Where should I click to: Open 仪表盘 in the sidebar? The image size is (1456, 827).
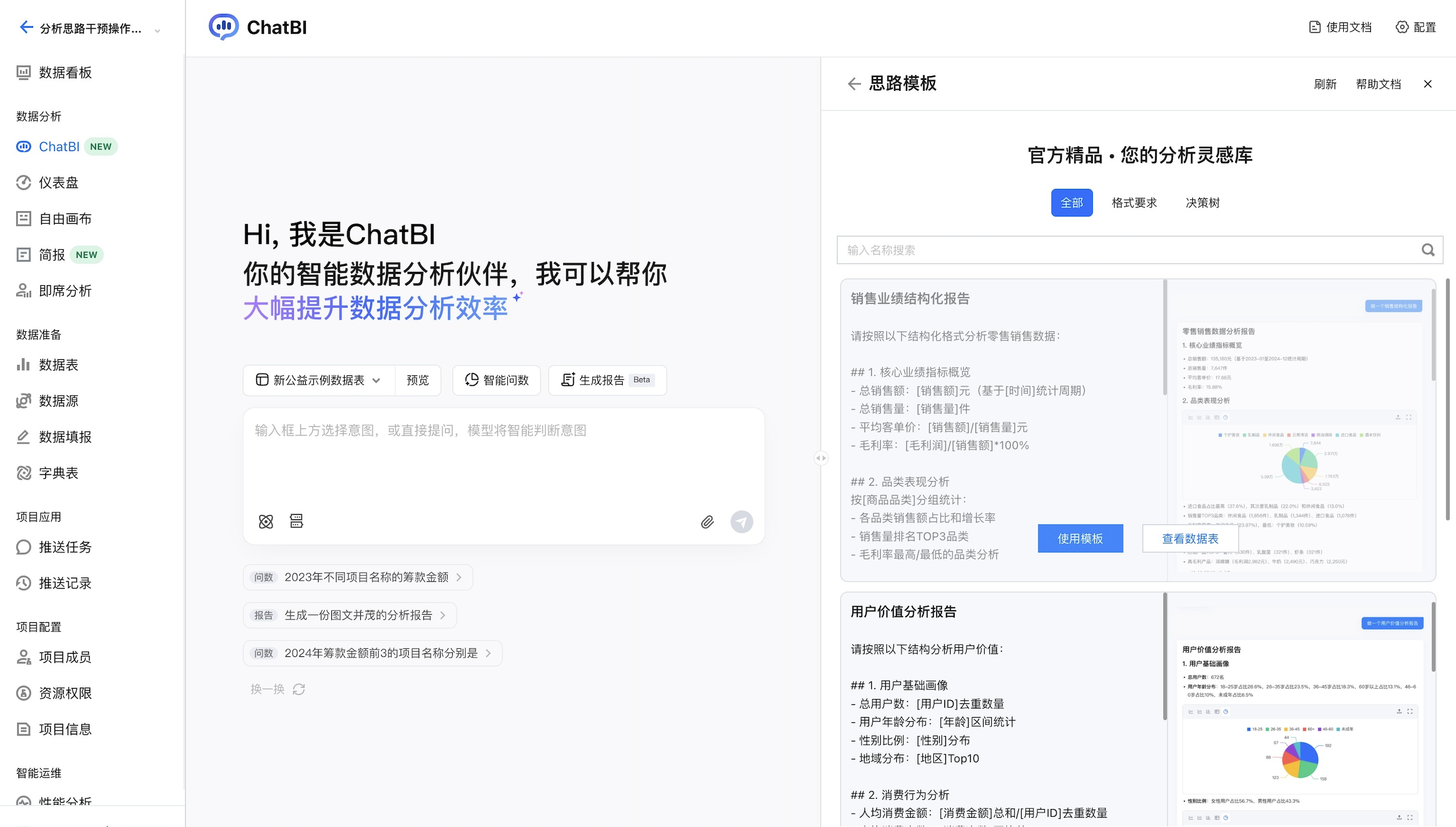point(58,183)
